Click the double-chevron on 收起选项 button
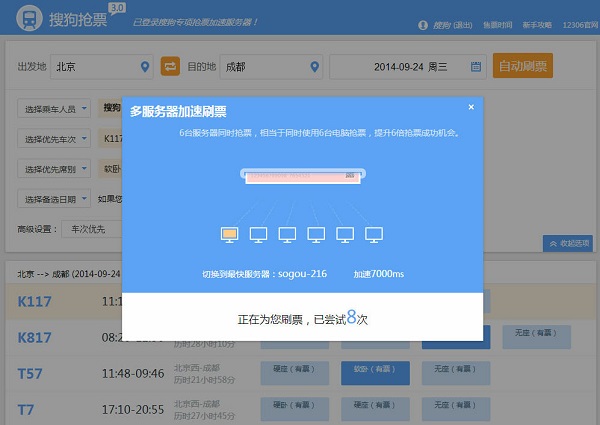This screenshot has height=425, width=600. (553, 244)
